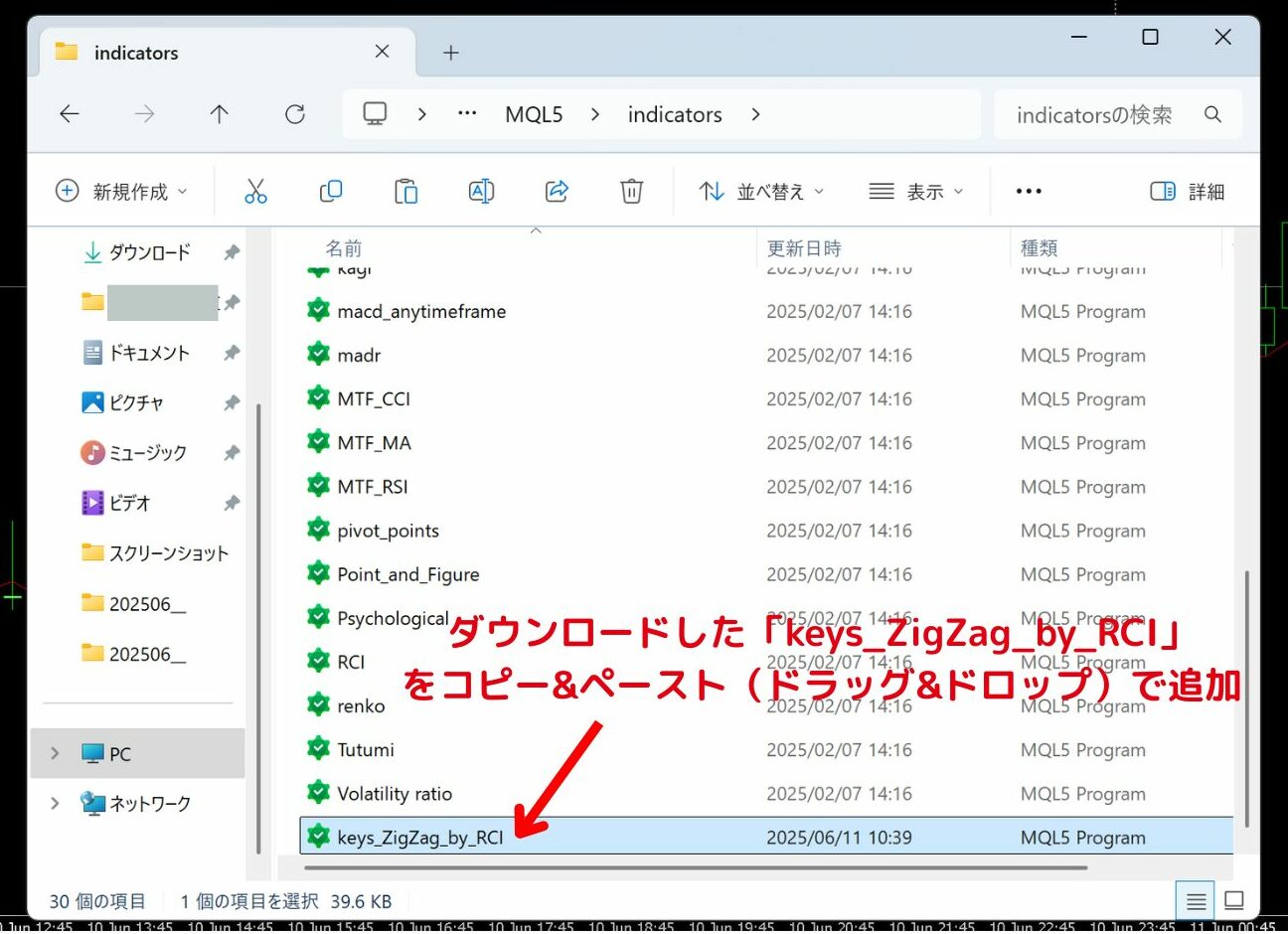Switch to large thumbnail view in status bar

click(1233, 898)
